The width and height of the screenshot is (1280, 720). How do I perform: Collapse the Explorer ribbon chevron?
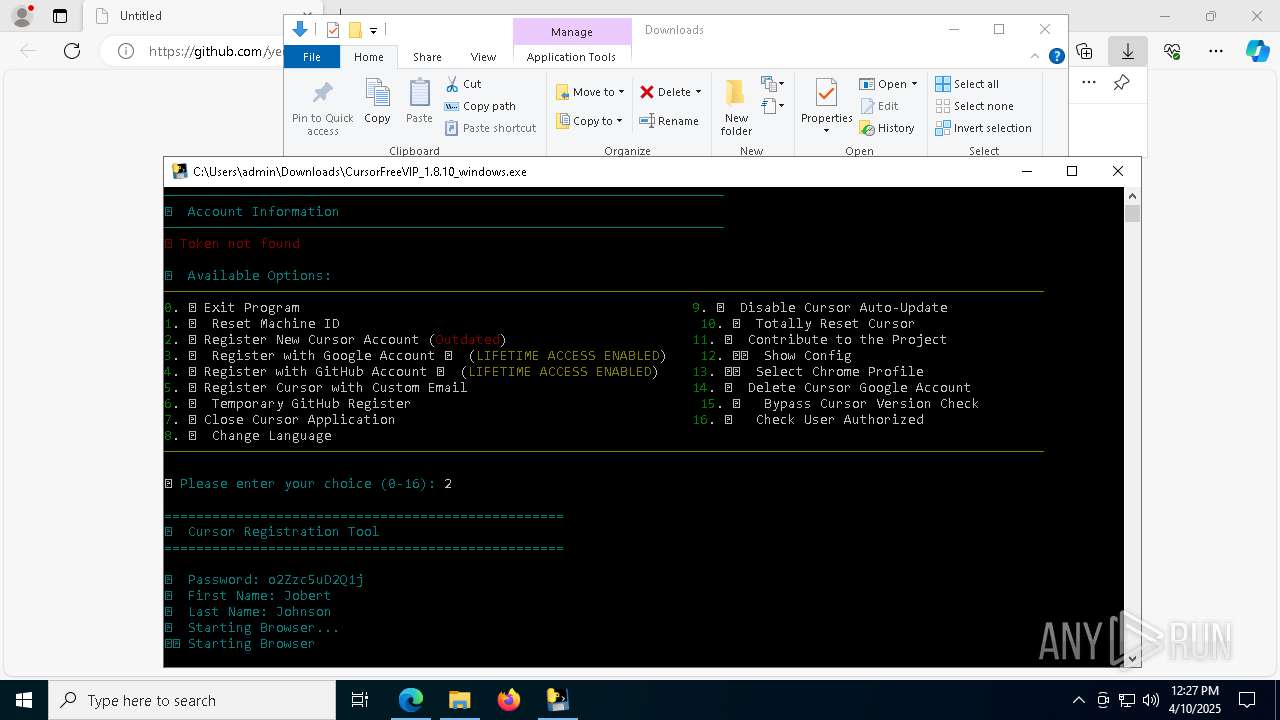1036,57
